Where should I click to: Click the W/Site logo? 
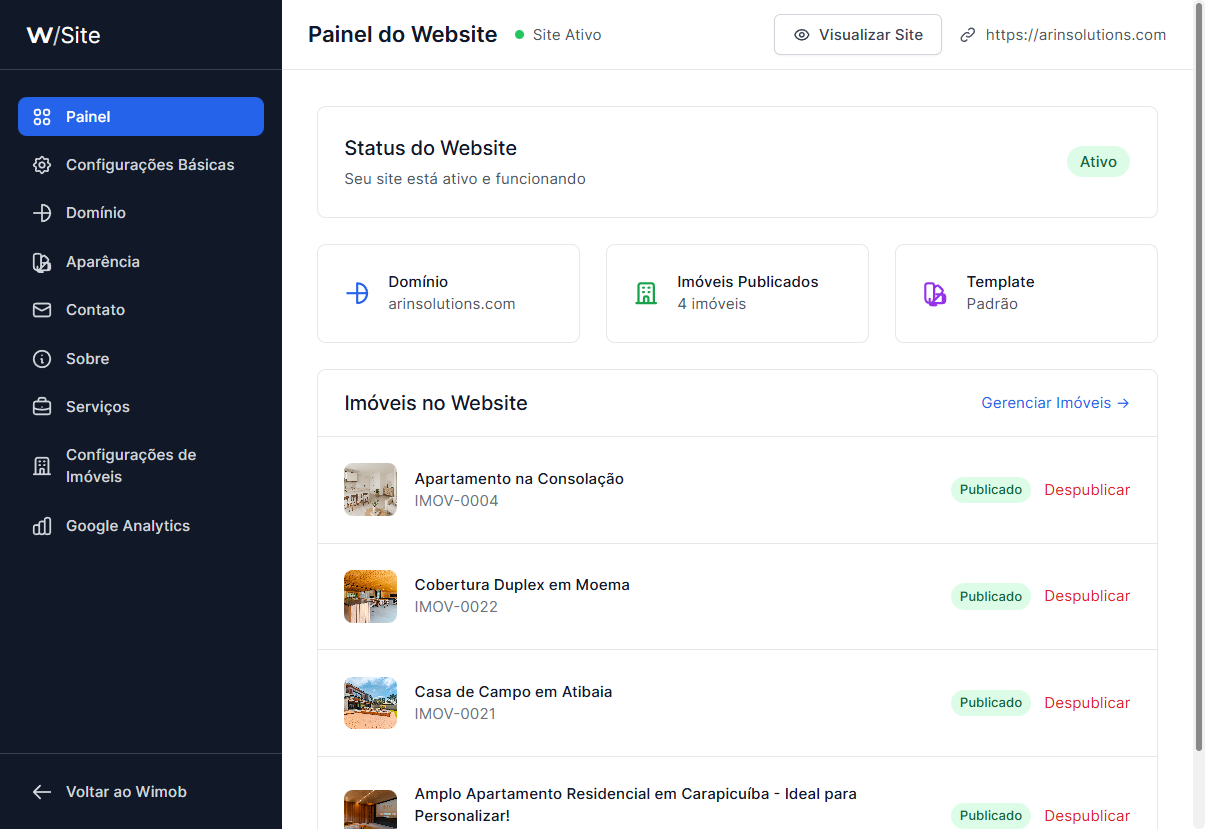click(x=64, y=35)
